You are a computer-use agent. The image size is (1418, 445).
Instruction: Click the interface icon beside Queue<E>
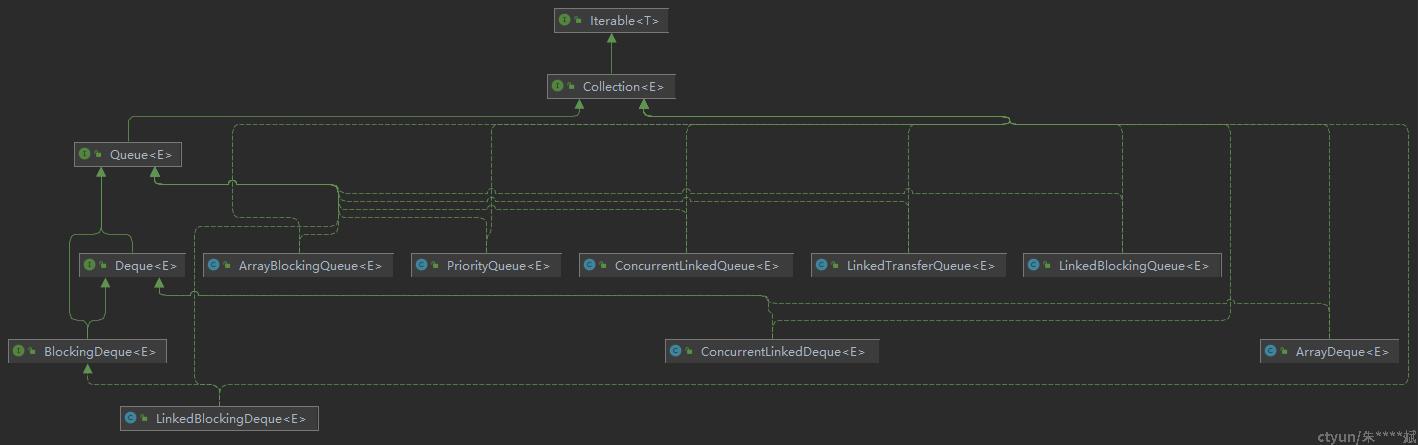(x=85, y=154)
